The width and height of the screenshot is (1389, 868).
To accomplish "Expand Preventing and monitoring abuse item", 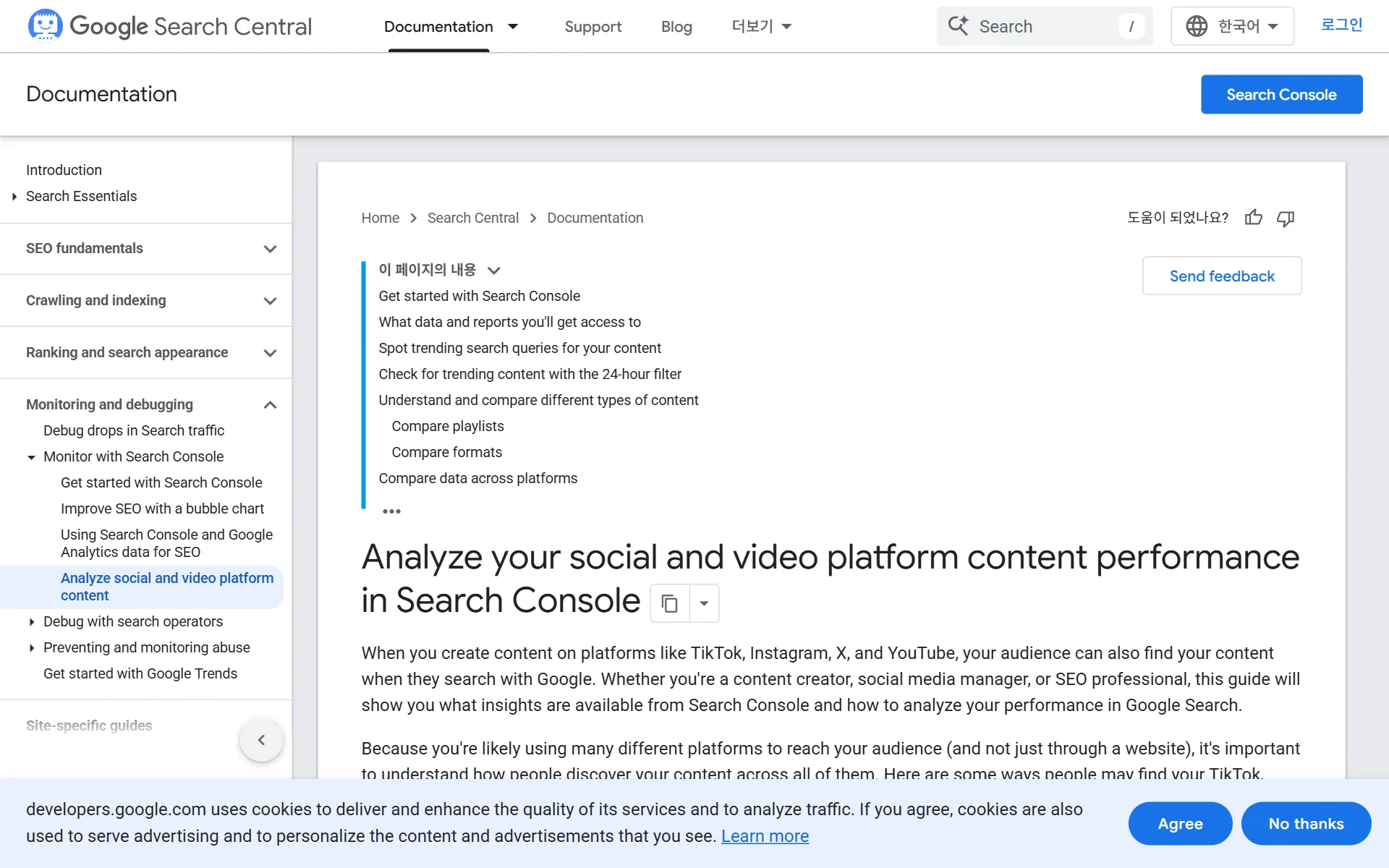I will click(x=31, y=647).
